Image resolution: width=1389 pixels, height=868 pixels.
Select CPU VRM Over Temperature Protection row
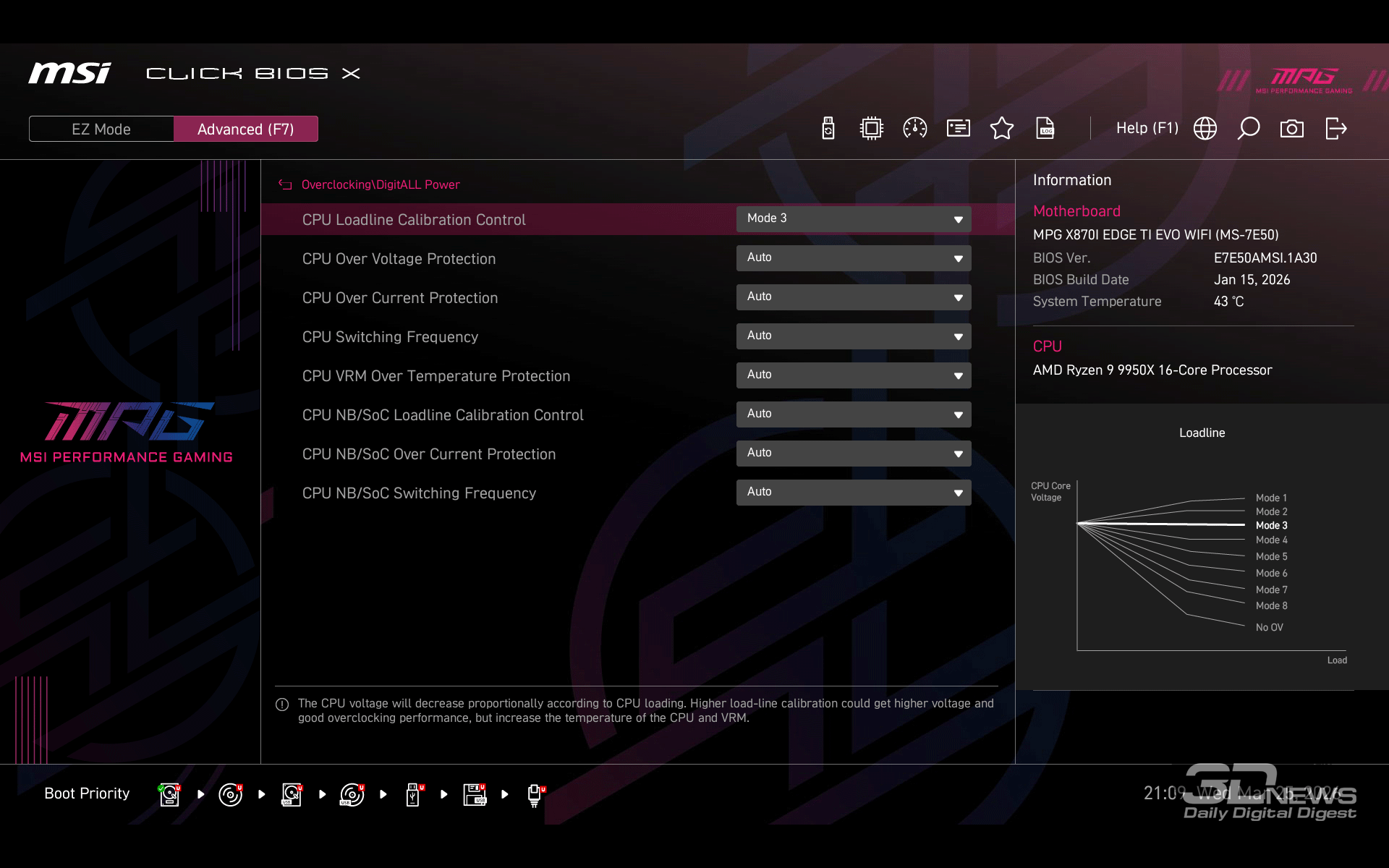[436, 376]
